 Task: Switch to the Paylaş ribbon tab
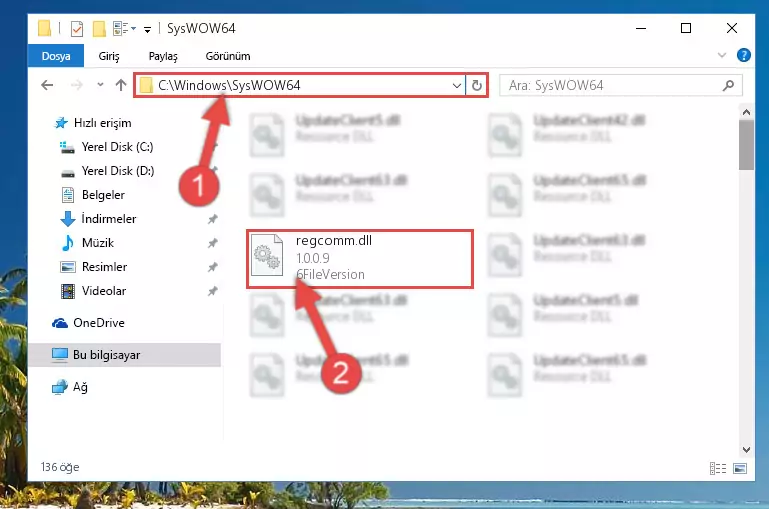pos(163,56)
